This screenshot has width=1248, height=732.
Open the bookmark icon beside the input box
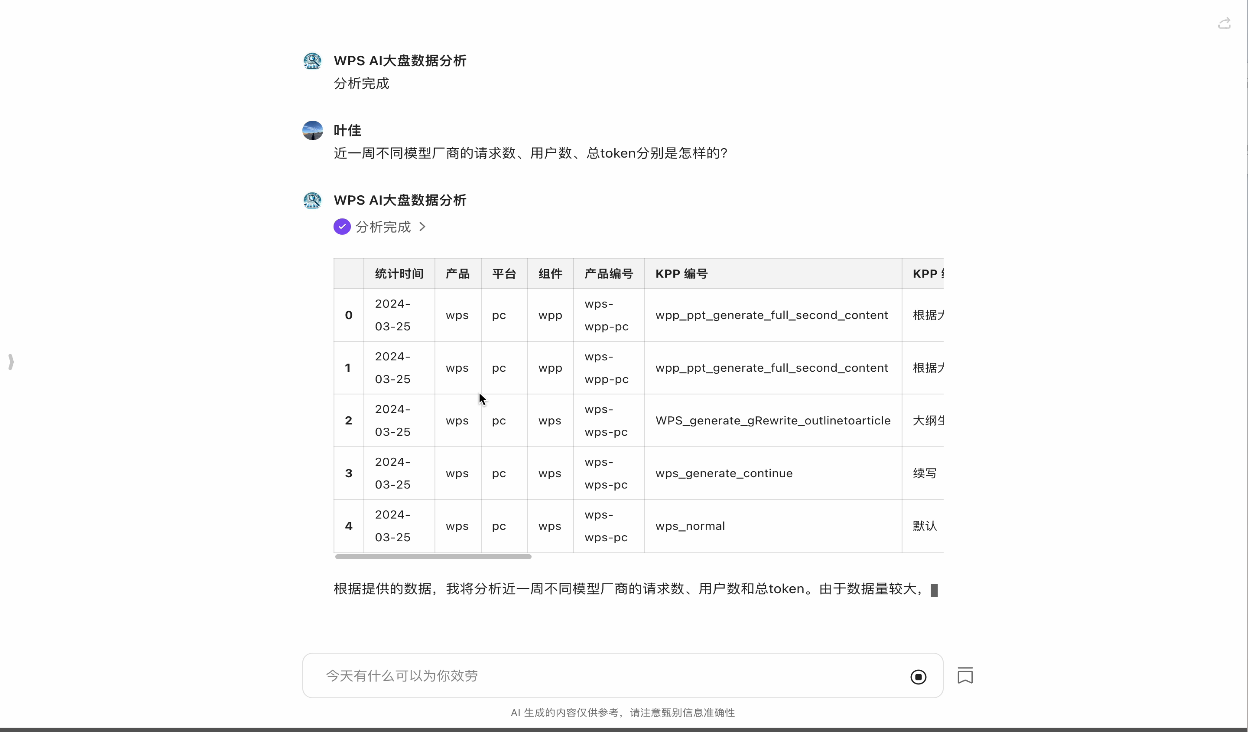click(x=965, y=676)
